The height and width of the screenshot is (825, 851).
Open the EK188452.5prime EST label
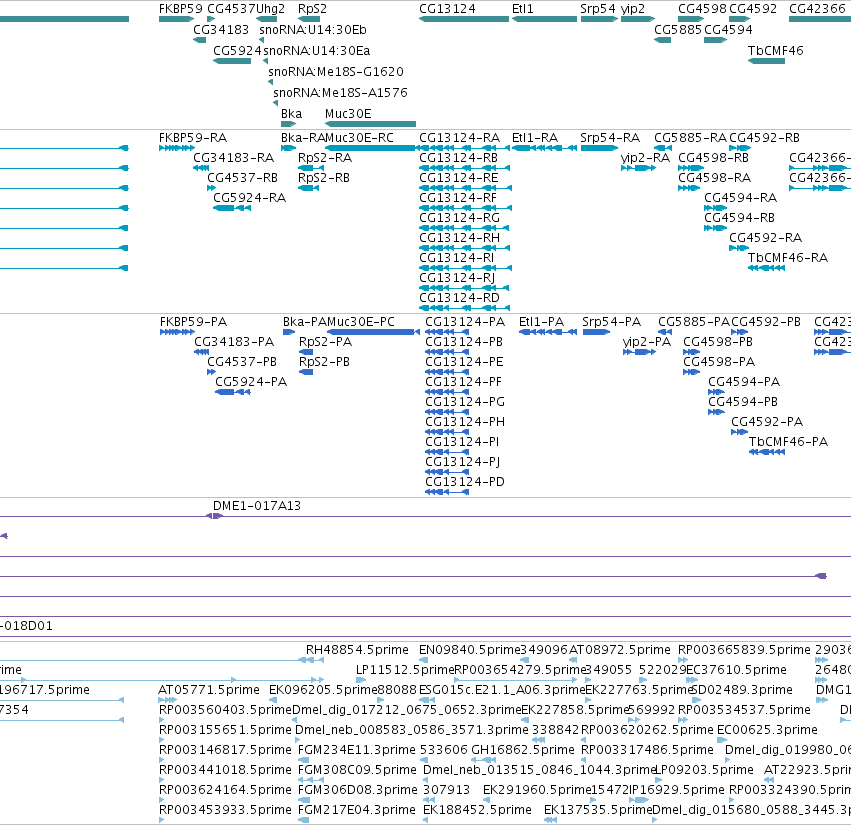(x=477, y=810)
